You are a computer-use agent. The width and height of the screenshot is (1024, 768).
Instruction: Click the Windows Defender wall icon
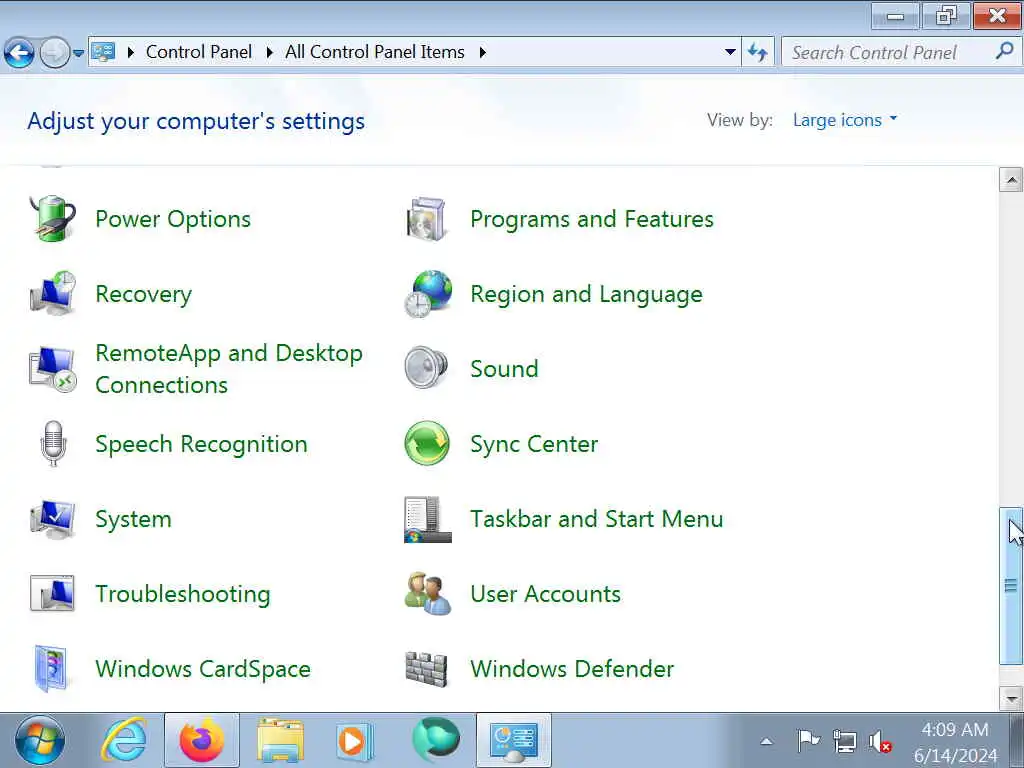pyautogui.click(x=426, y=669)
